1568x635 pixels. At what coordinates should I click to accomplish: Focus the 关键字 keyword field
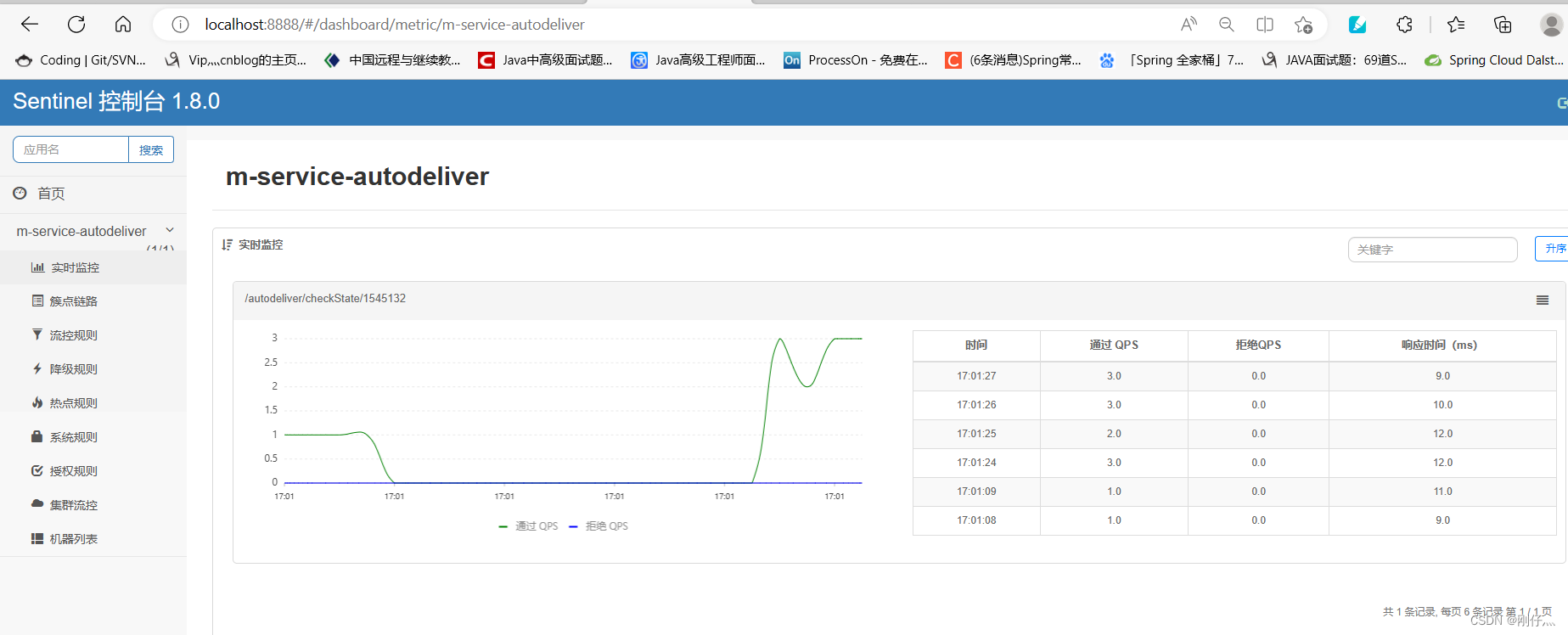(x=1433, y=250)
